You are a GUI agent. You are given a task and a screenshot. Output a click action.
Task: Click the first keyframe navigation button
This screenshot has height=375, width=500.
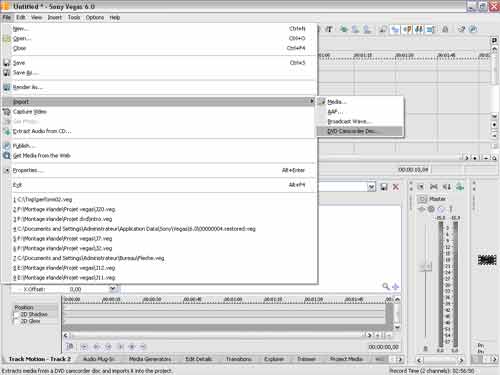[84, 347]
